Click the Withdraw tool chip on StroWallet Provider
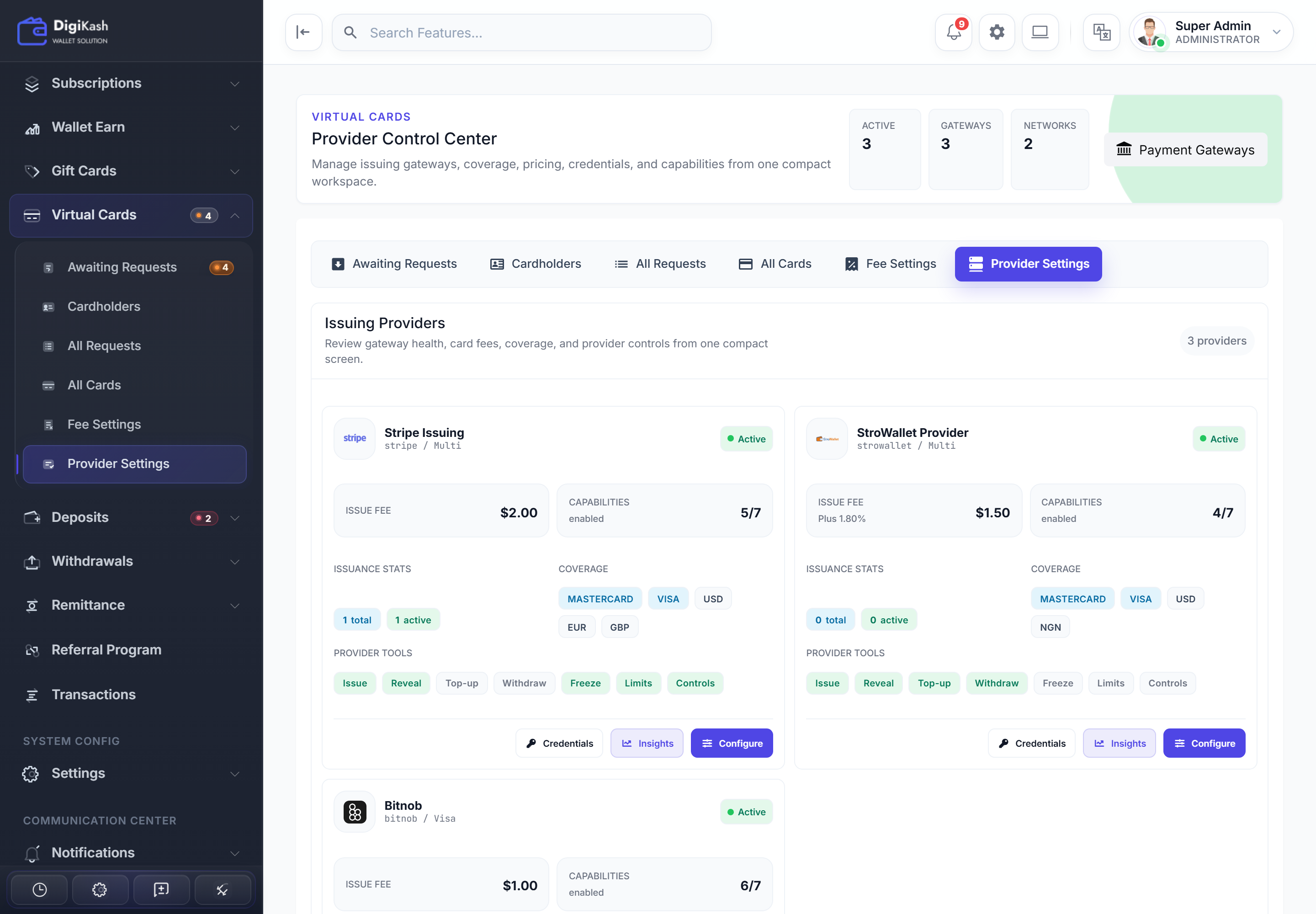The image size is (1316, 914). pos(997,683)
